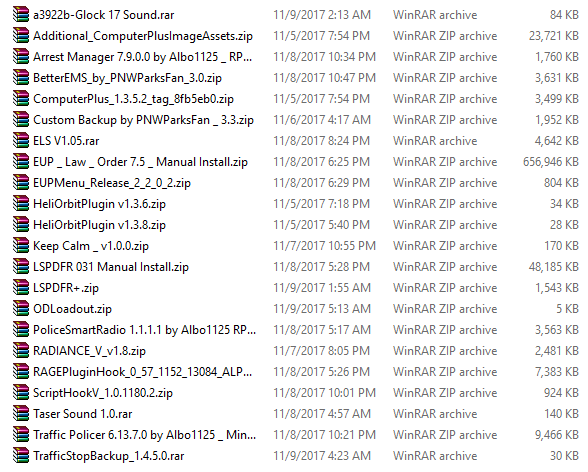Select the EUPMenu_Release_2_2_0_2.zip file
The image size is (588, 472).
click(112, 183)
